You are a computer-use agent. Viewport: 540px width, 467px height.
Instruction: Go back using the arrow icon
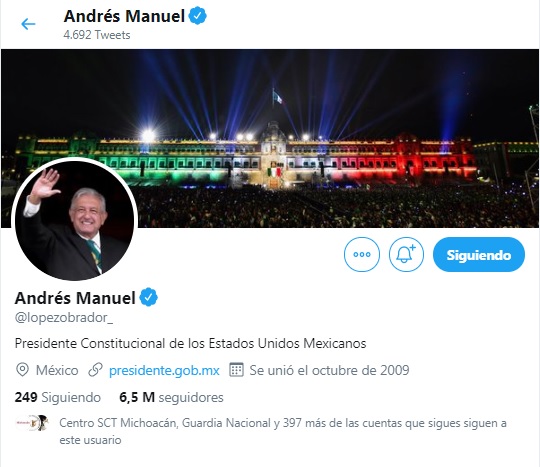pyautogui.click(x=28, y=24)
